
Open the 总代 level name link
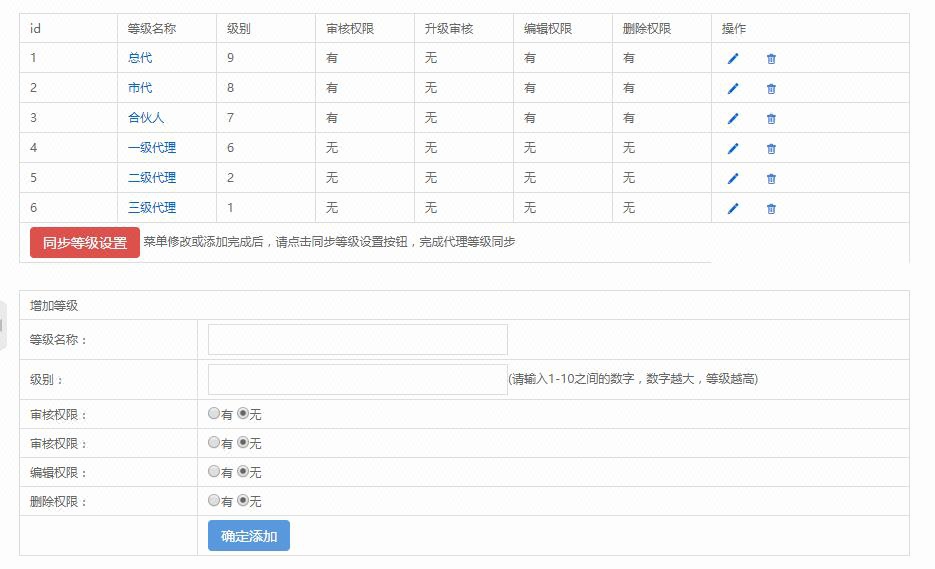pyautogui.click(x=140, y=58)
